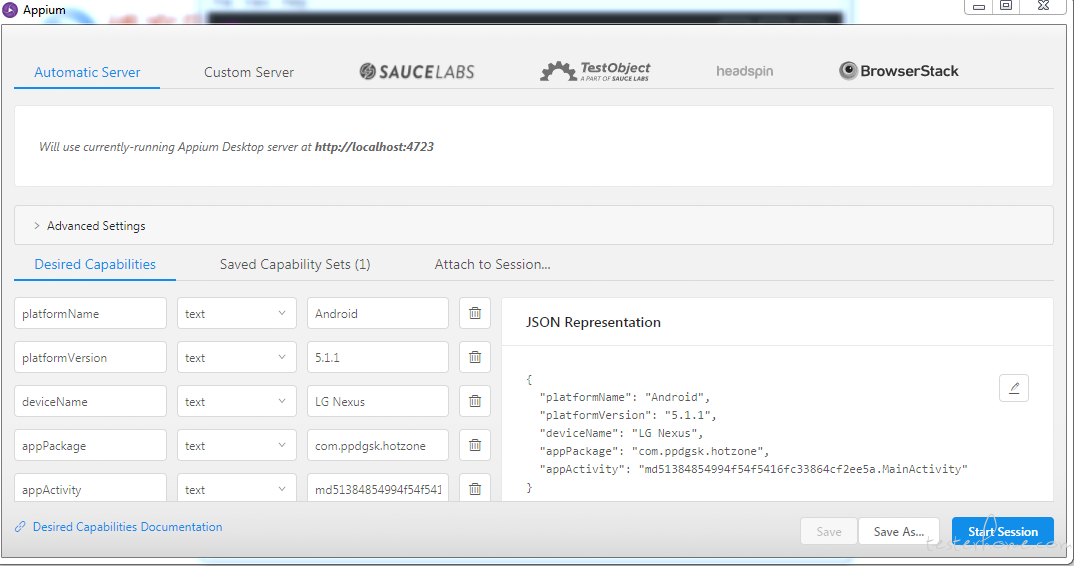The height and width of the screenshot is (566, 1074).
Task: Open Saved Capability Sets tab
Action: [x=295, y=264]
